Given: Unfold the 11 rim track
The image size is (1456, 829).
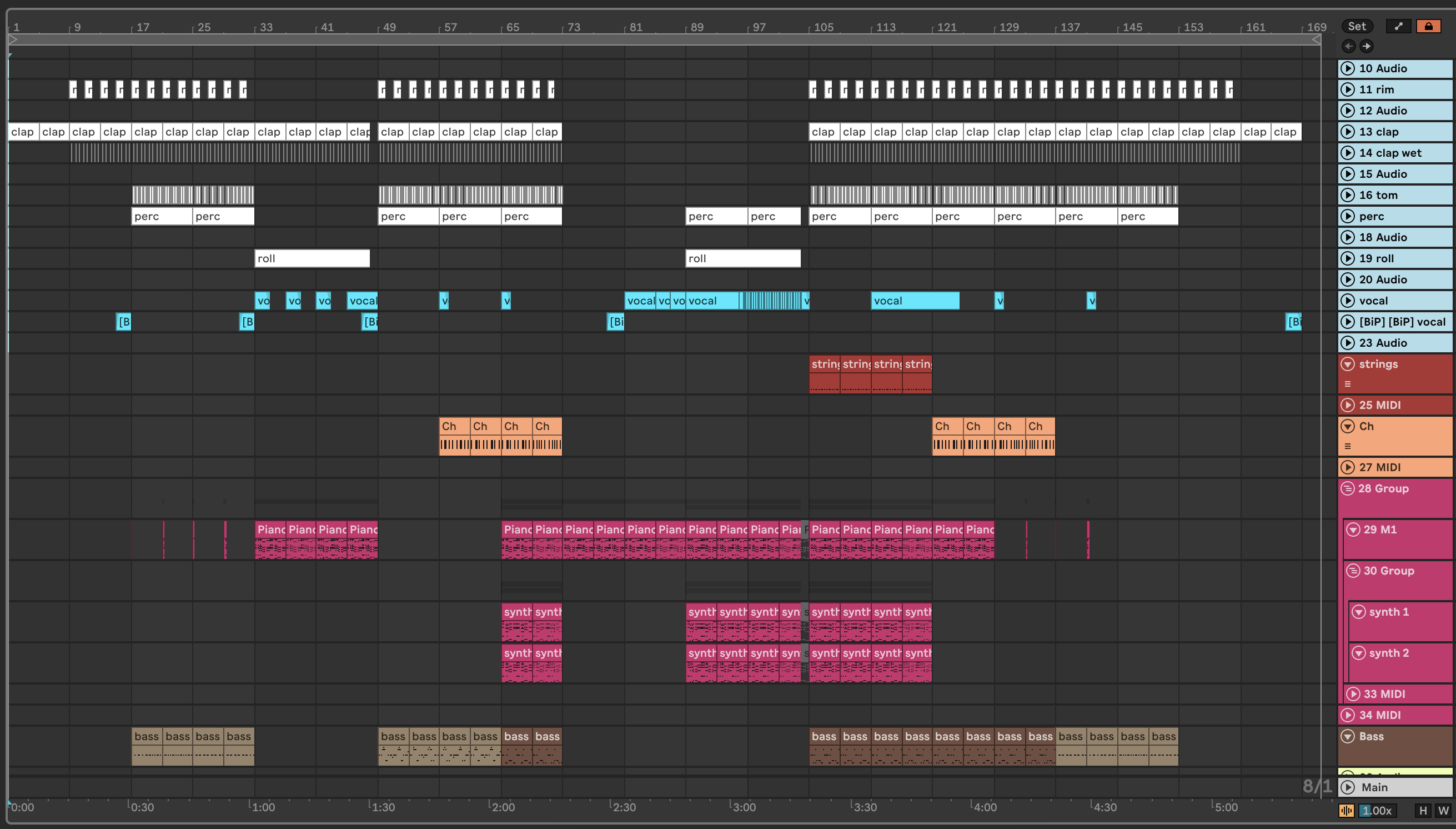Looking at the screenshot, I should point(1347,89).
